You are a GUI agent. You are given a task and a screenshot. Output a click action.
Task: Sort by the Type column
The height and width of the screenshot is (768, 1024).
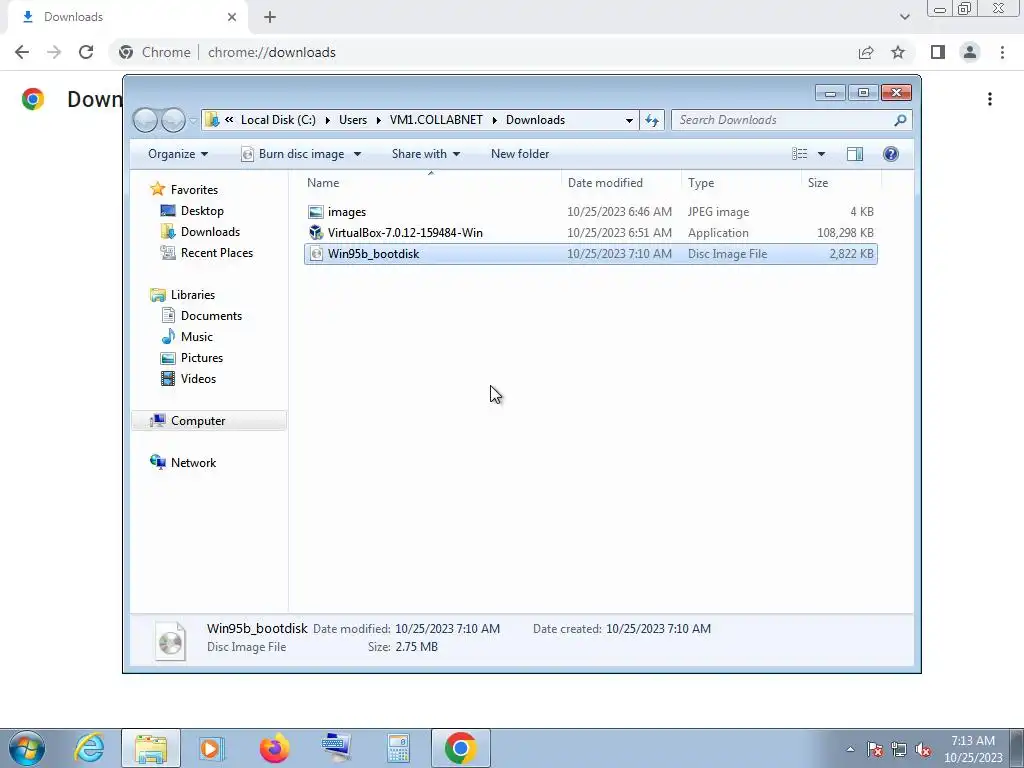tap(741, 183)
